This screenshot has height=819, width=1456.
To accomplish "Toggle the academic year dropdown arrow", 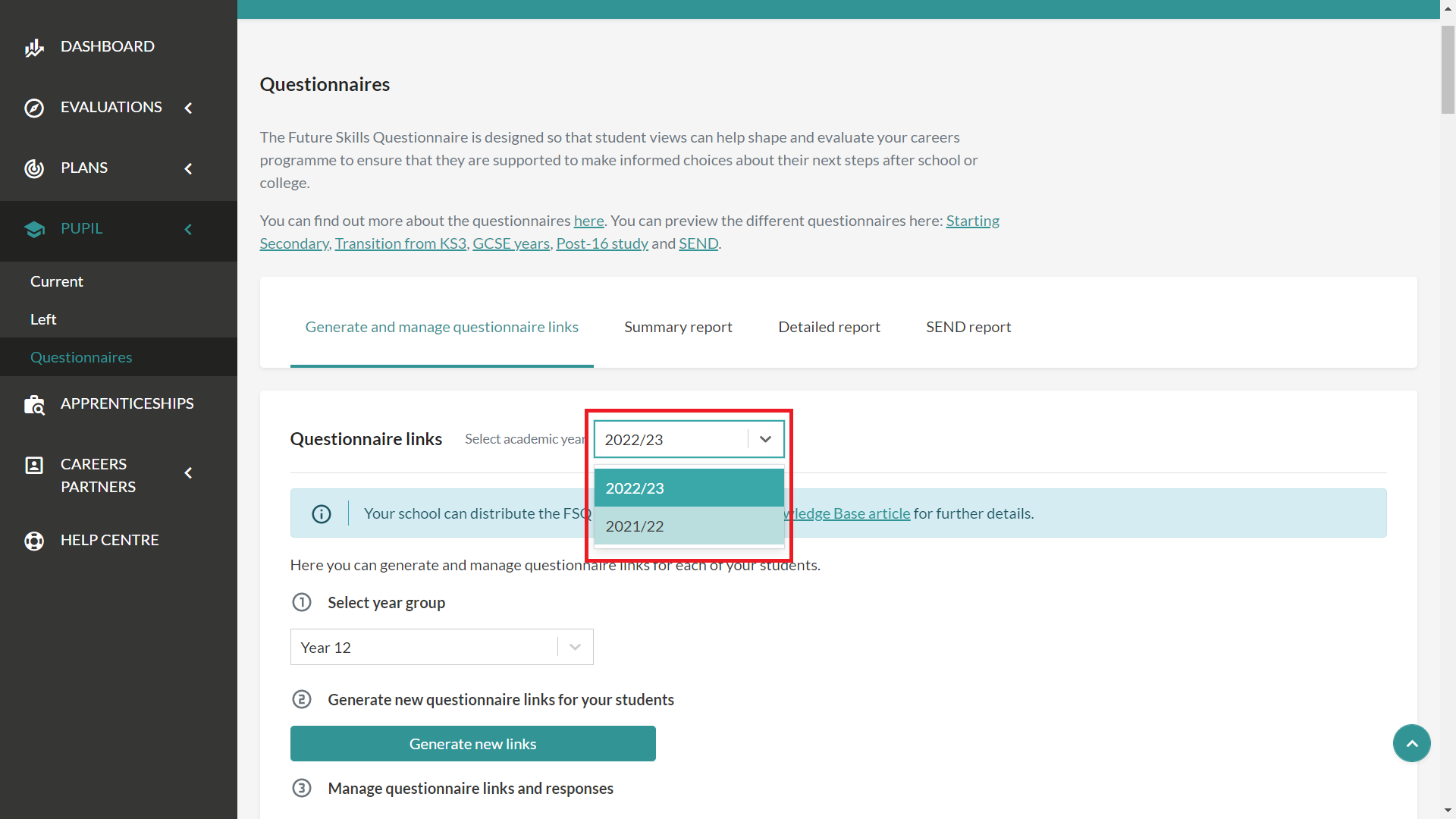I will coord(765,439).
